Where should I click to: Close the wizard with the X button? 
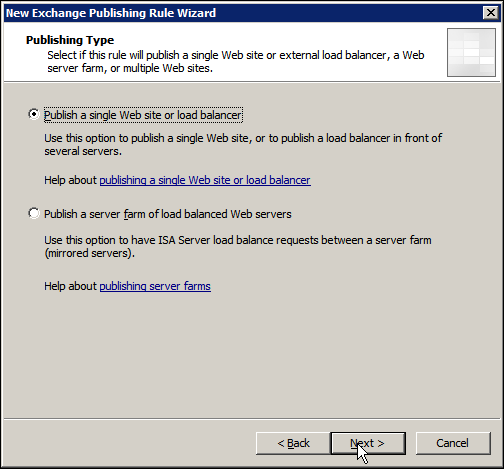tap(491, 13)
